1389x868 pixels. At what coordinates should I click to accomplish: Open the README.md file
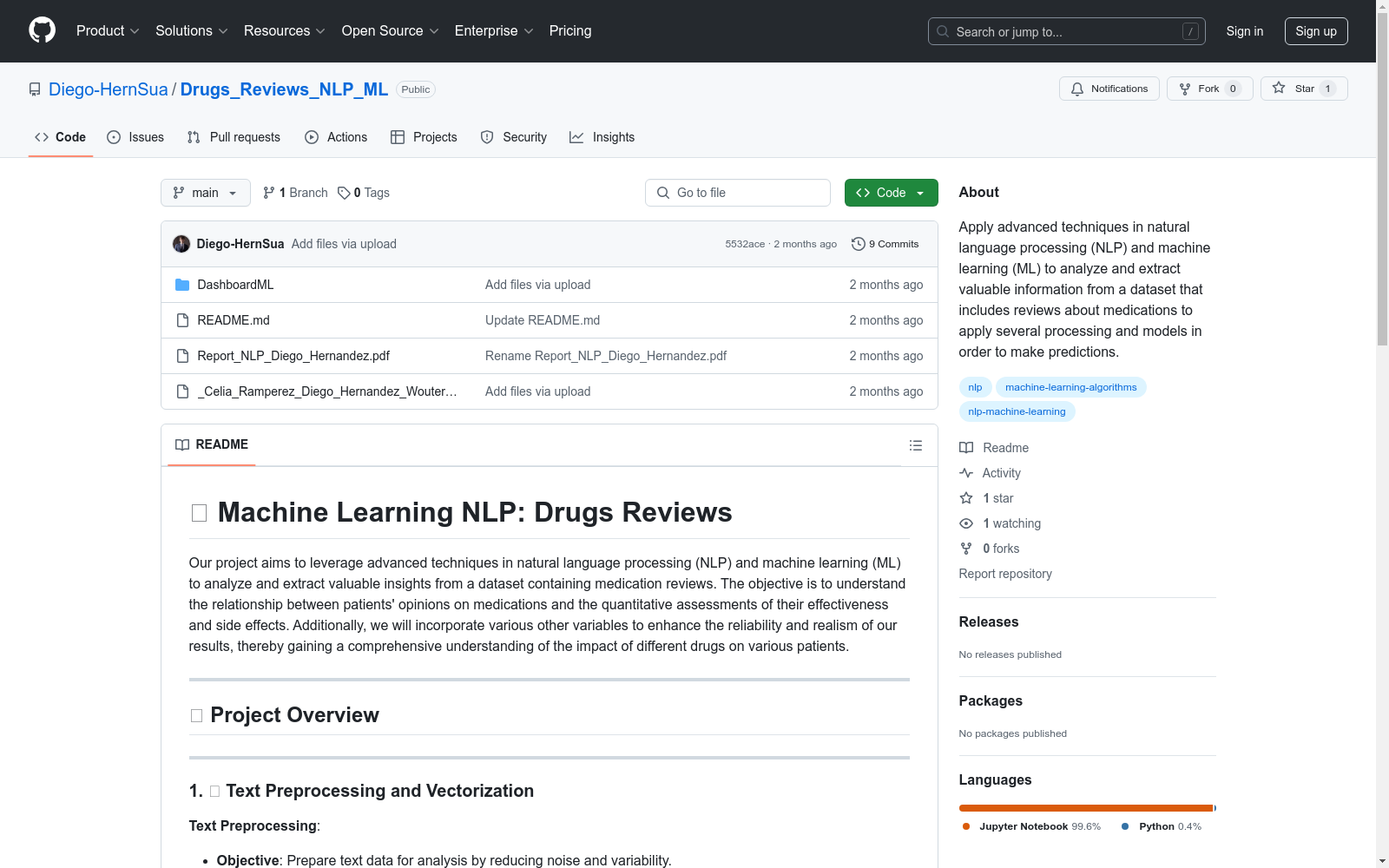coord(234,320)
